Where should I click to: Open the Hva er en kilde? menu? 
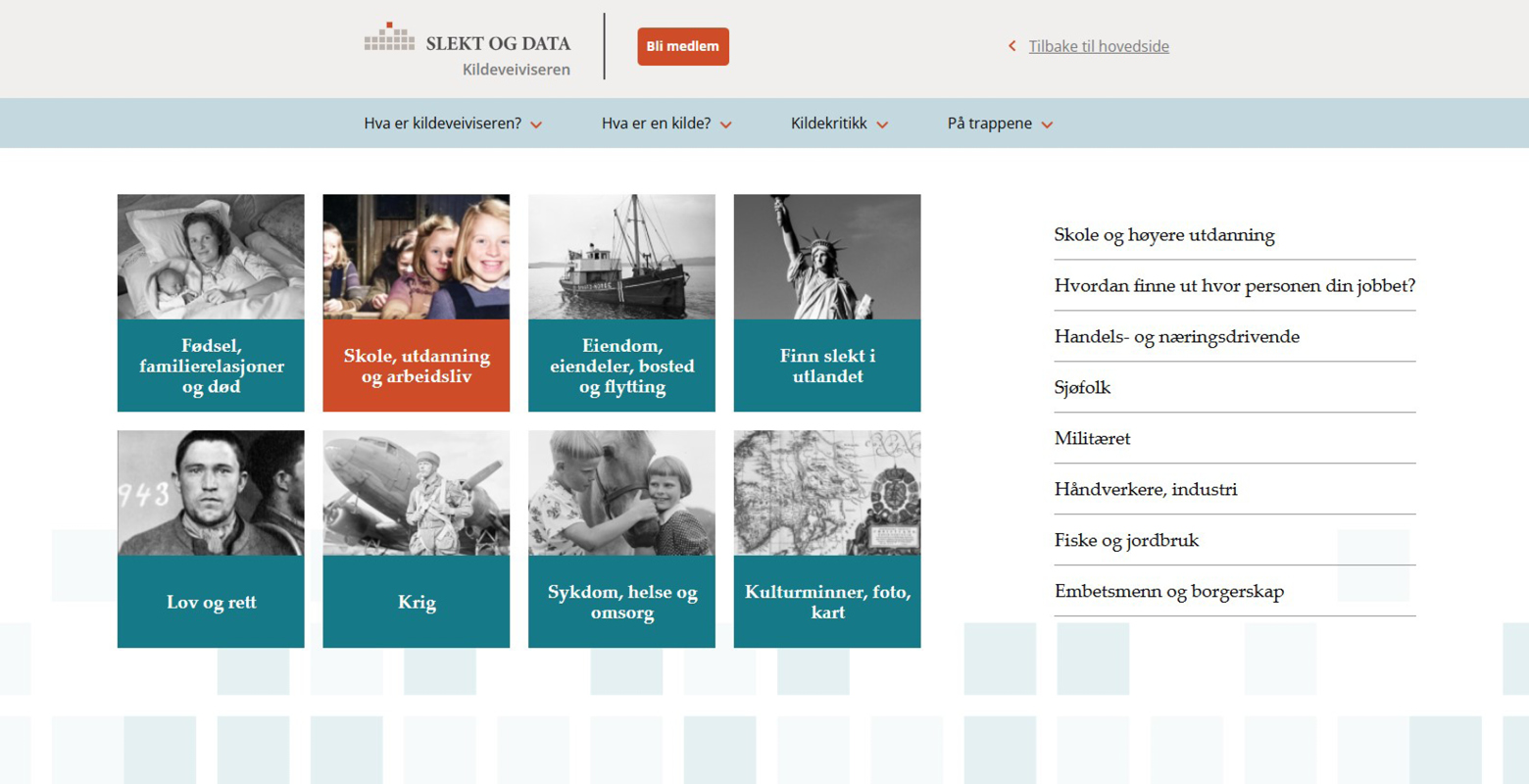coord(656,123)
